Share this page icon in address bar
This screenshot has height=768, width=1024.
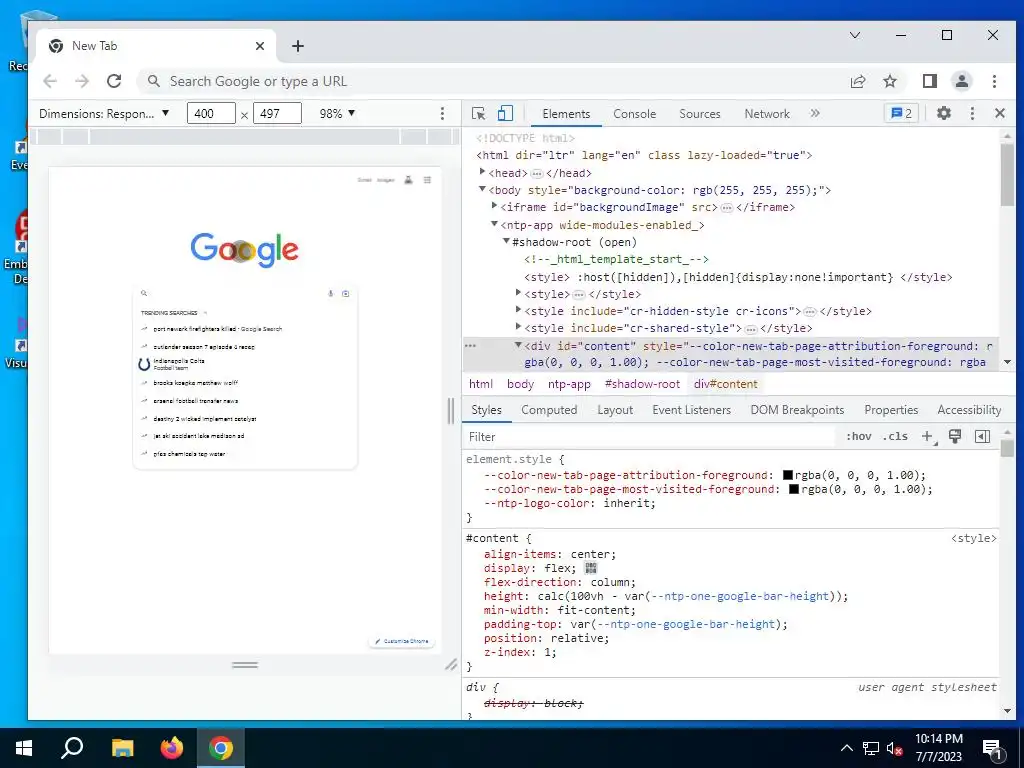click(x=857, y=81)
